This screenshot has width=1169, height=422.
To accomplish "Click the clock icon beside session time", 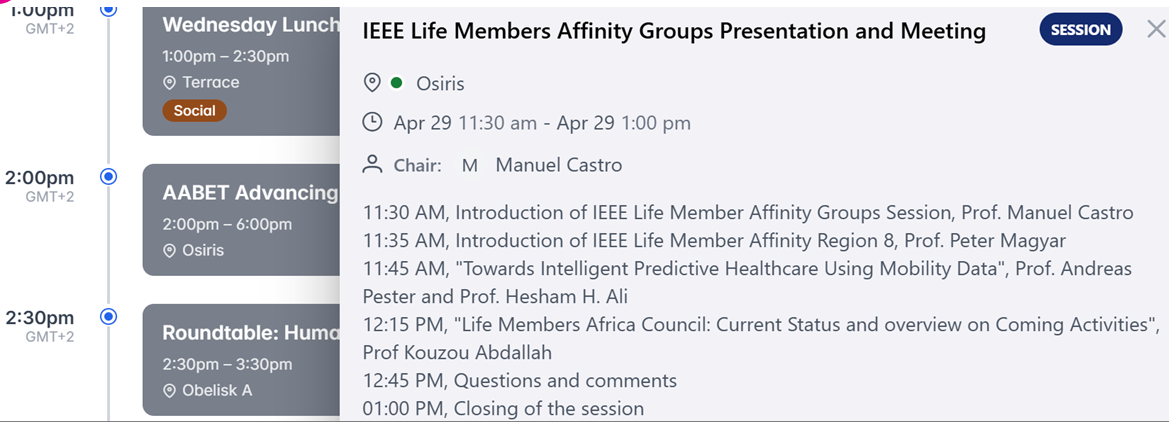I will (x=372, y=123).
